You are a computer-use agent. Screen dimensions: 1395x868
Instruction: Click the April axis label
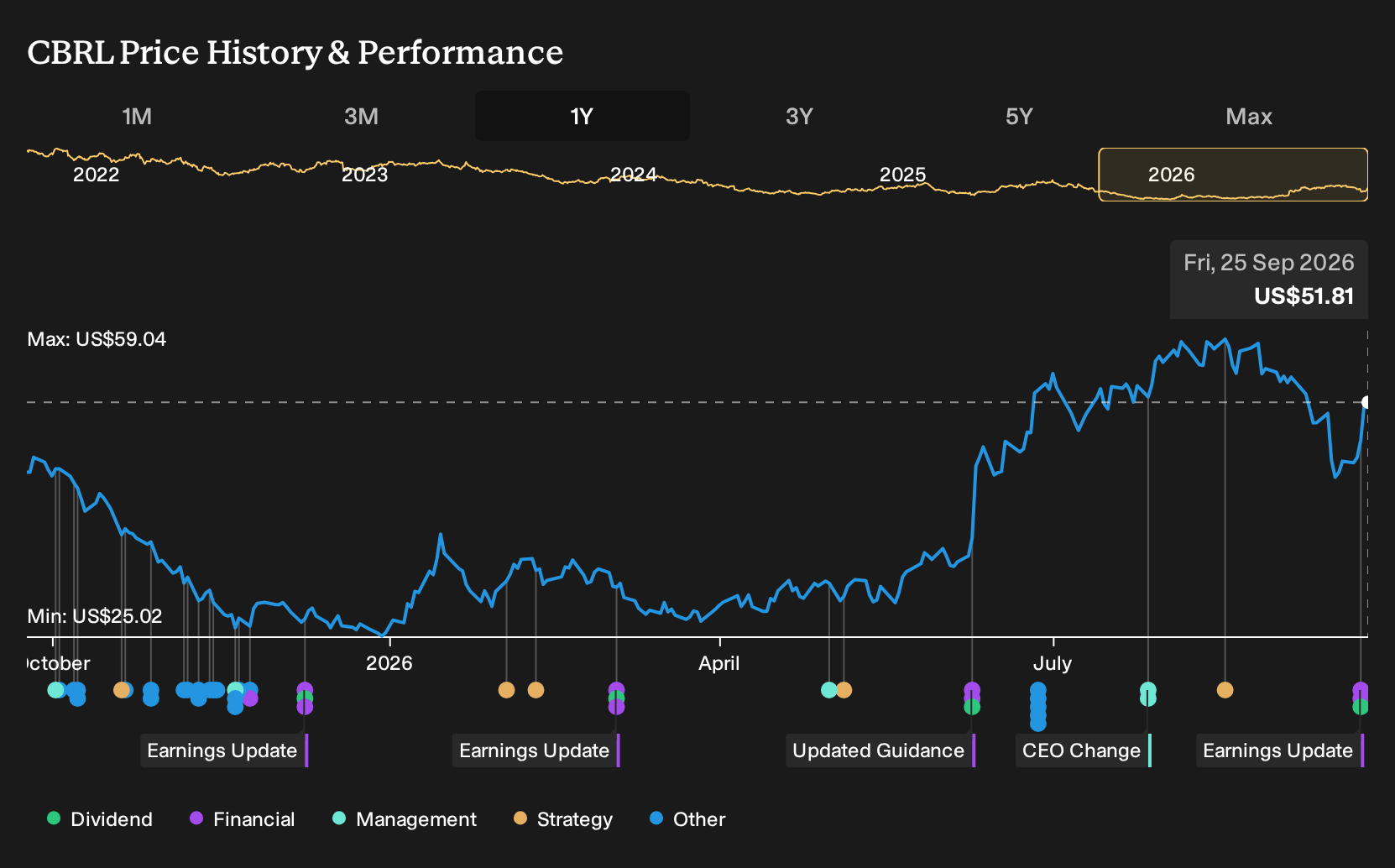click(719, 663)
